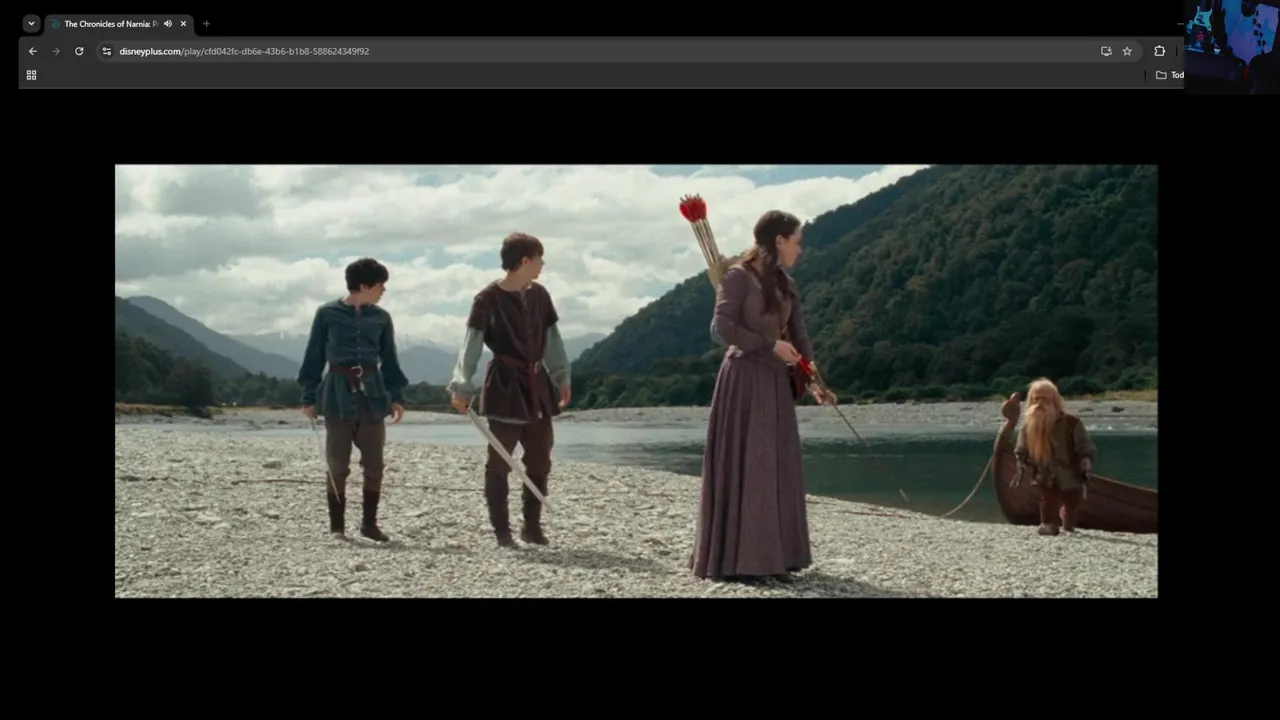Viewport: 1280px width, 720px height.
Task: Bookmark this page with the star
Action: tap(1127, 51)
